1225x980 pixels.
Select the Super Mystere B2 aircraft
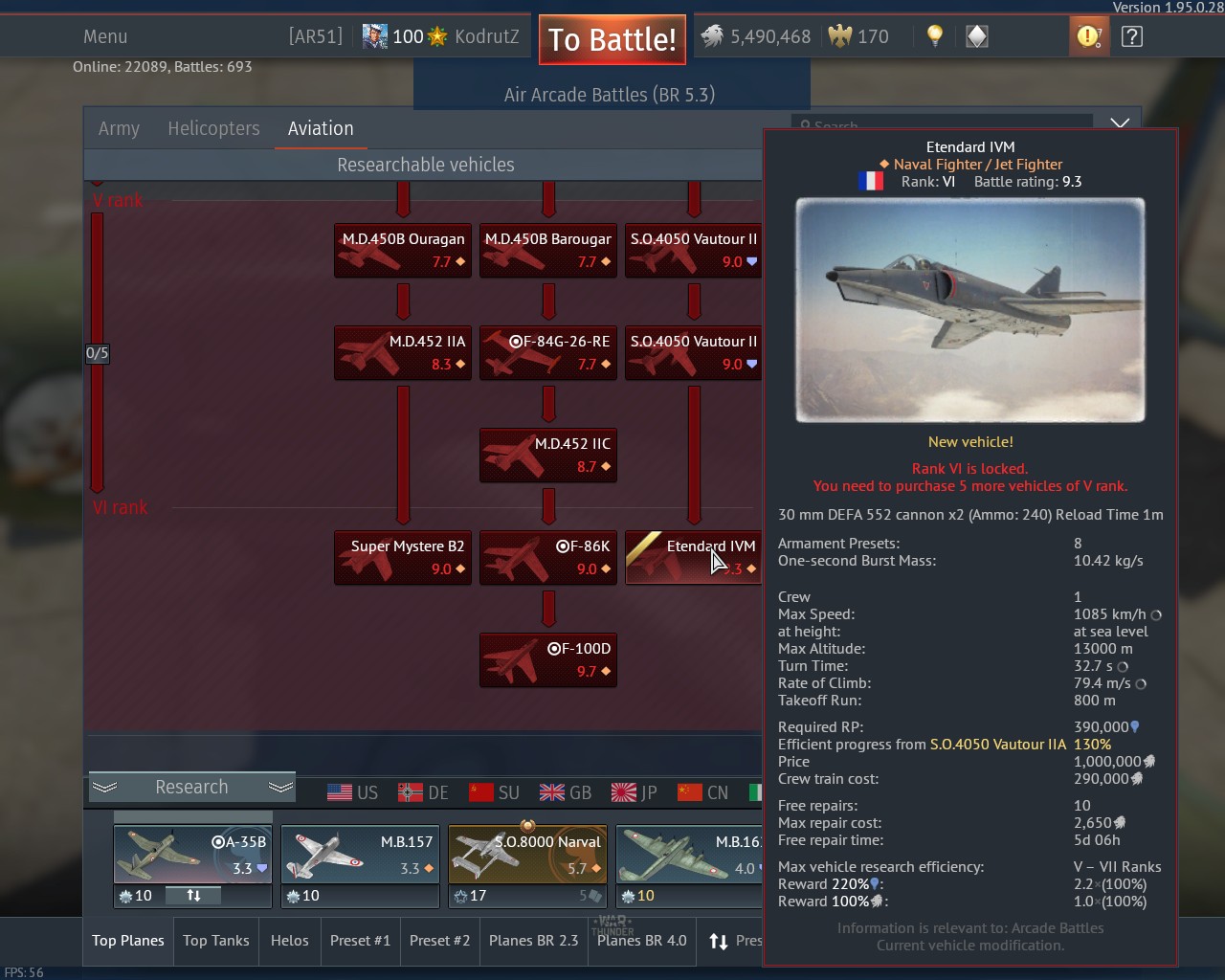(403, 557)
